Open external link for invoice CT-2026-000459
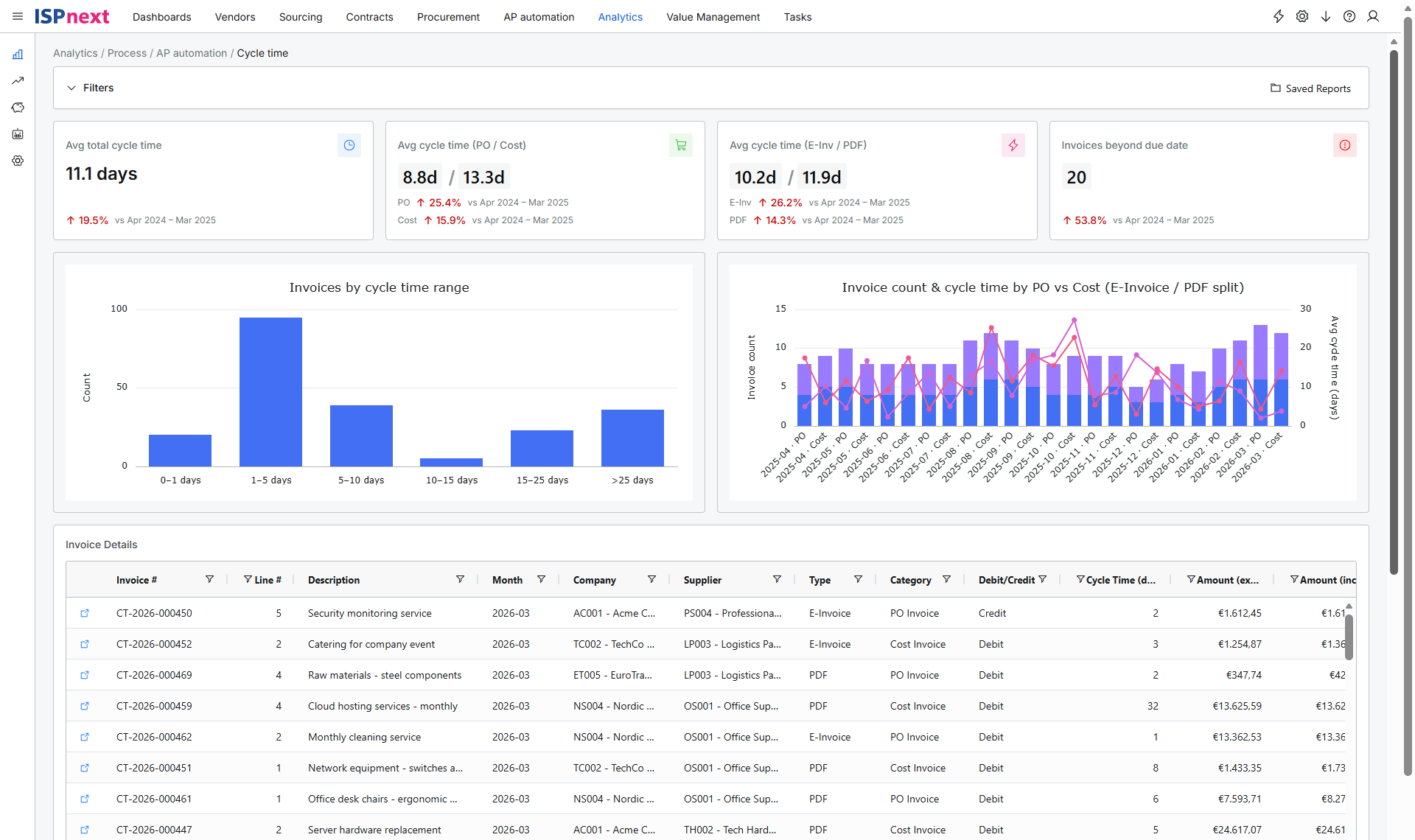 point(85,706)
